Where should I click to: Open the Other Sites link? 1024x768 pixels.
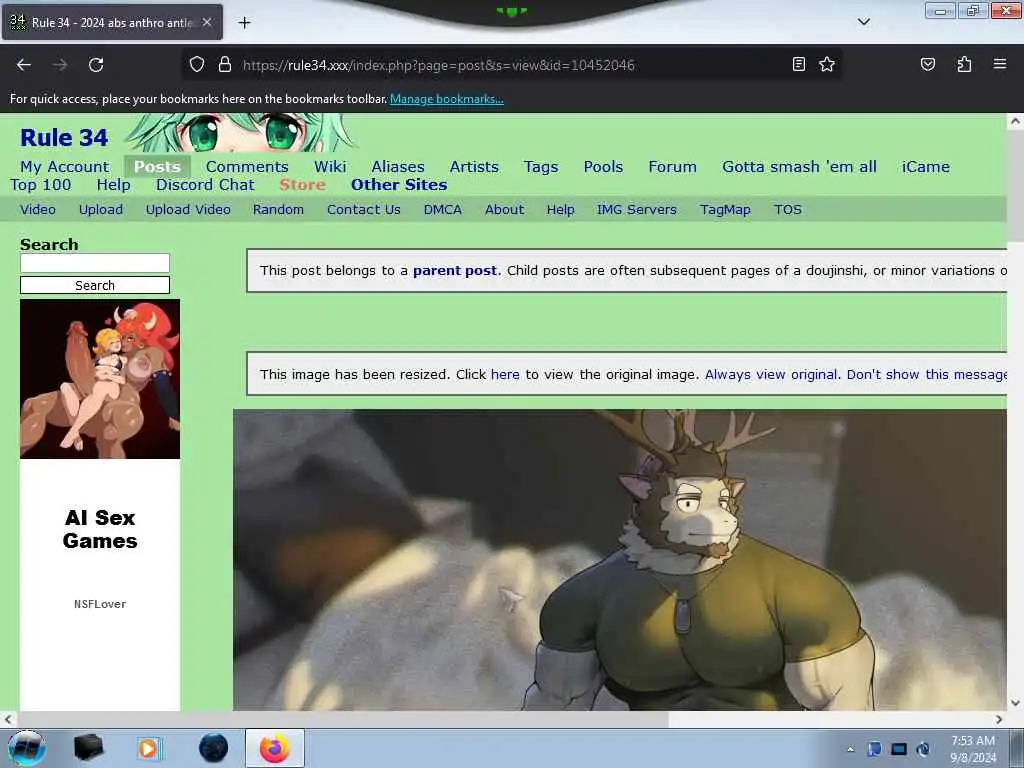click(x=399, y=185)
